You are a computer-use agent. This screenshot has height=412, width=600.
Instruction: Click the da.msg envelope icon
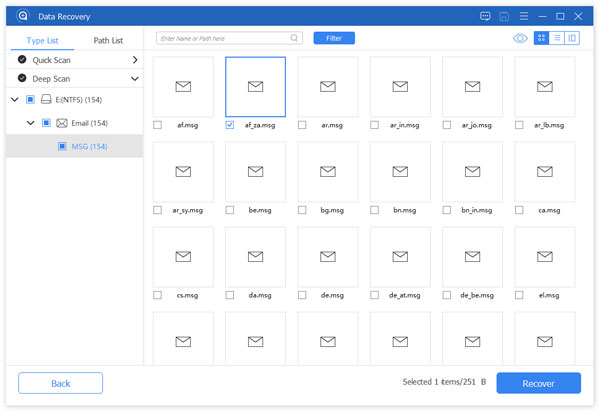click(255, 257)
